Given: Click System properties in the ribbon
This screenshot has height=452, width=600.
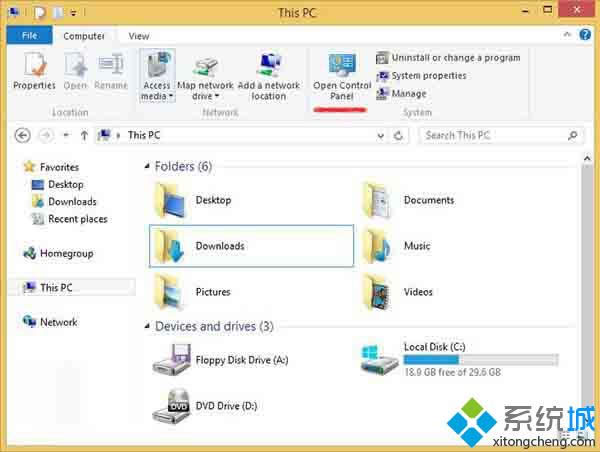Looking at the screenshot, I should pyautogui.click(x=421, y=76).
